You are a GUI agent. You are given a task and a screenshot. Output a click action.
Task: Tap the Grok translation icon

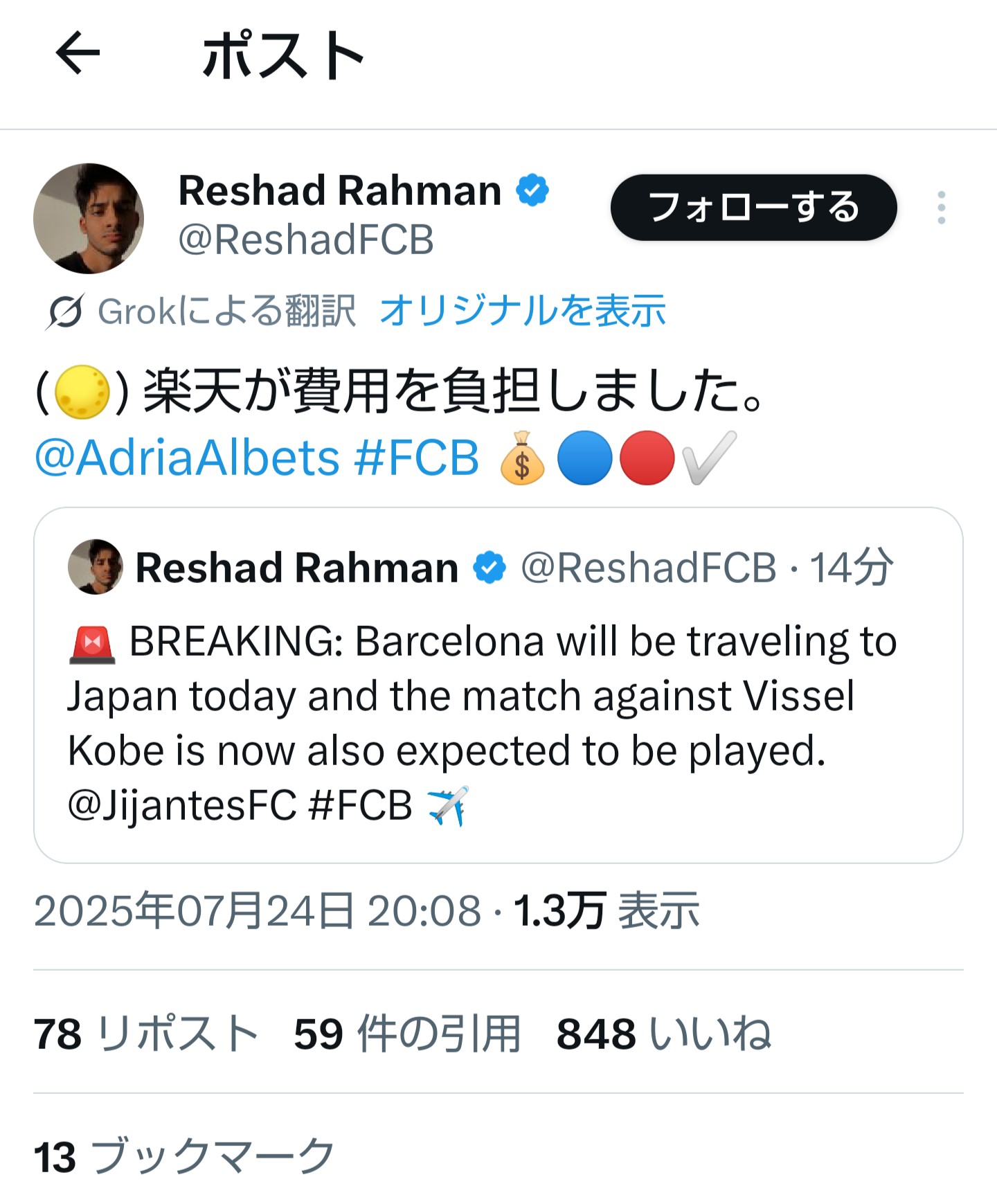65,312
